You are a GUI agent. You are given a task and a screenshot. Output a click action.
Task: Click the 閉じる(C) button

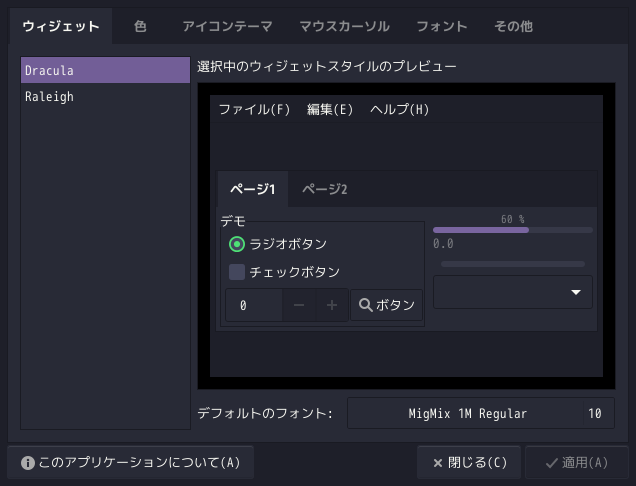(x=469, y=462)
